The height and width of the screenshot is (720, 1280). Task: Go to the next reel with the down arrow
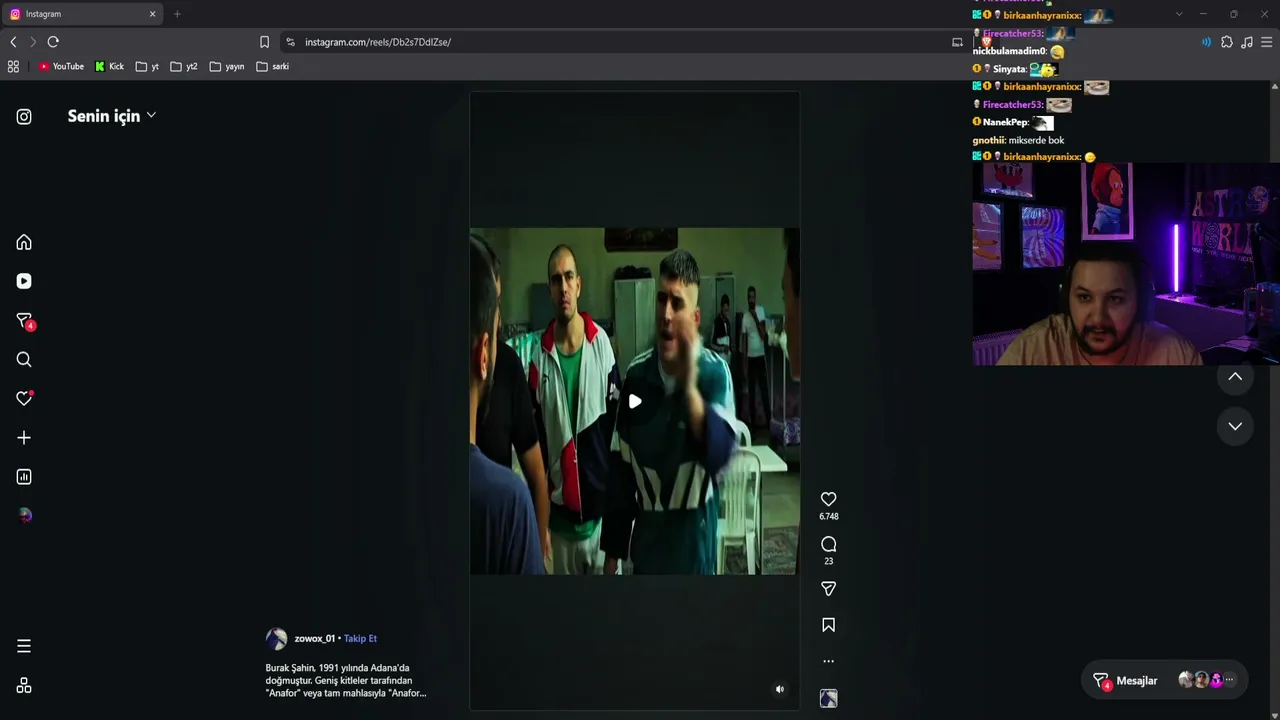[x=1235, y=426]
